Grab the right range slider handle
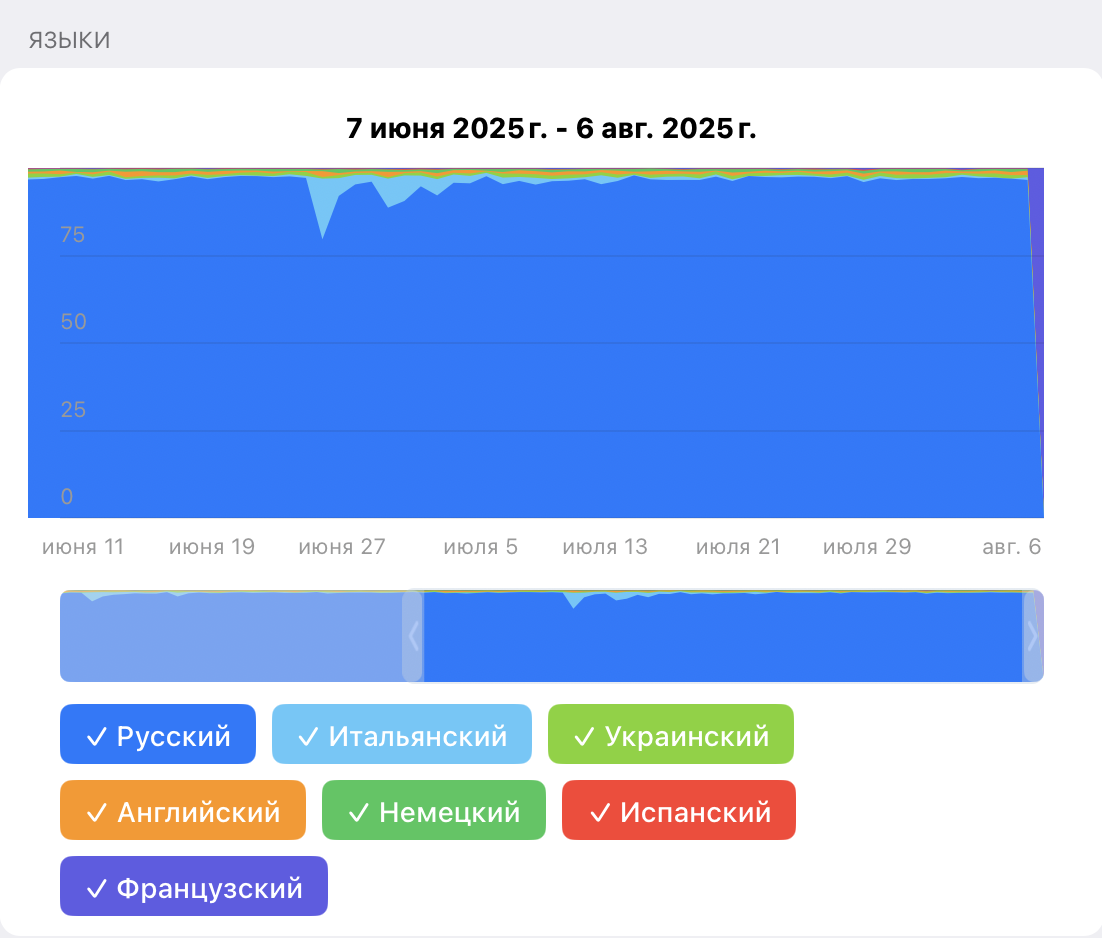The height and width of the screenshot is (938, 1102). tap(1032, 637)
